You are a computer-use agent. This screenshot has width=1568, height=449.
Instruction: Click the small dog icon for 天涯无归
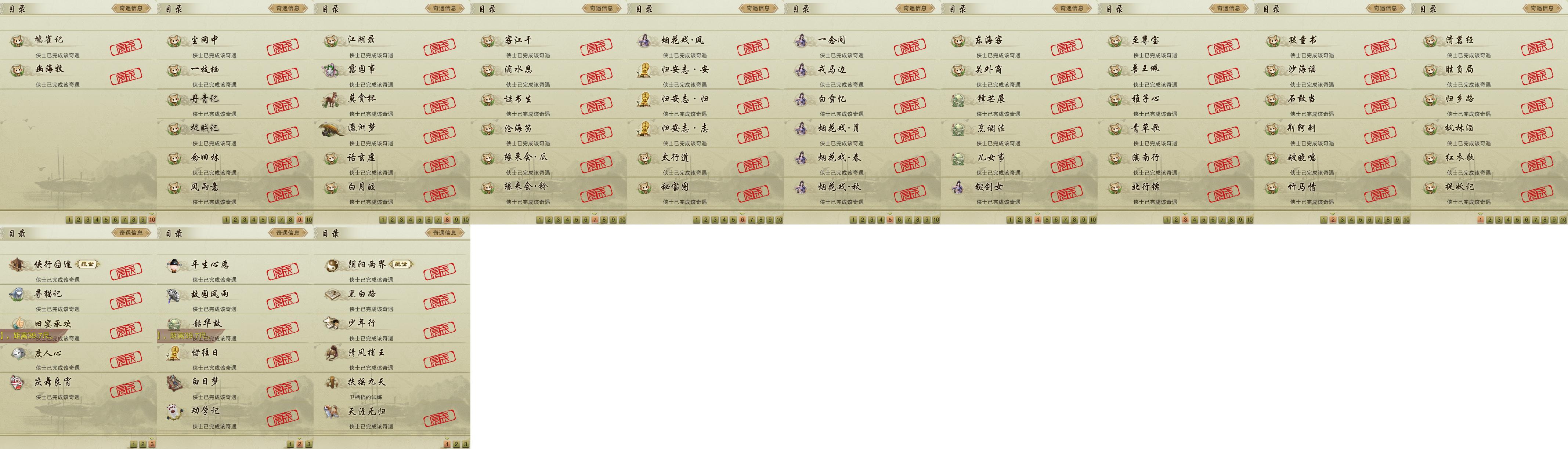pyautogui.click(x=332, y=412)
